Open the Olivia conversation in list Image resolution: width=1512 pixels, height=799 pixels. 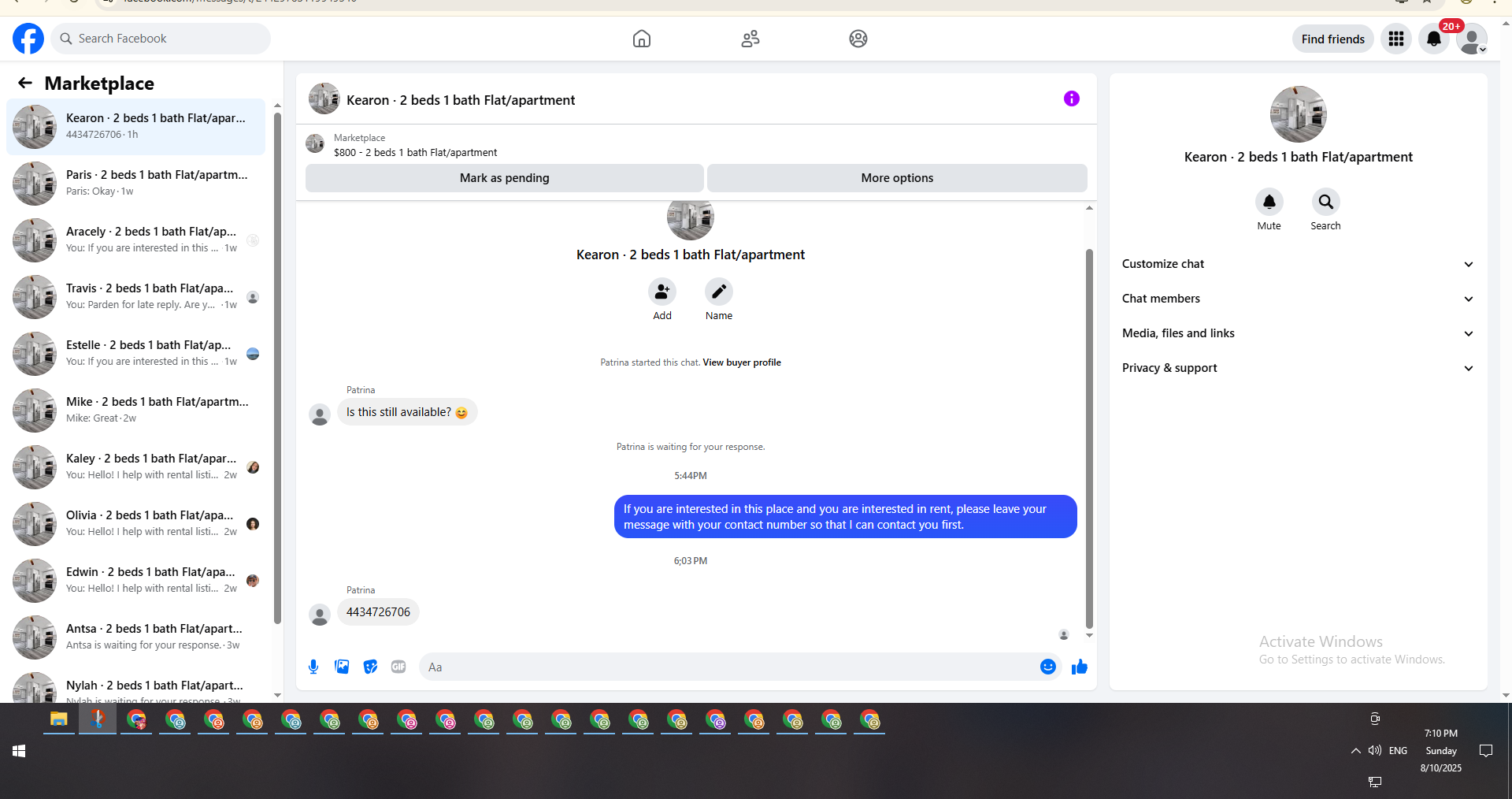point(135,523)
